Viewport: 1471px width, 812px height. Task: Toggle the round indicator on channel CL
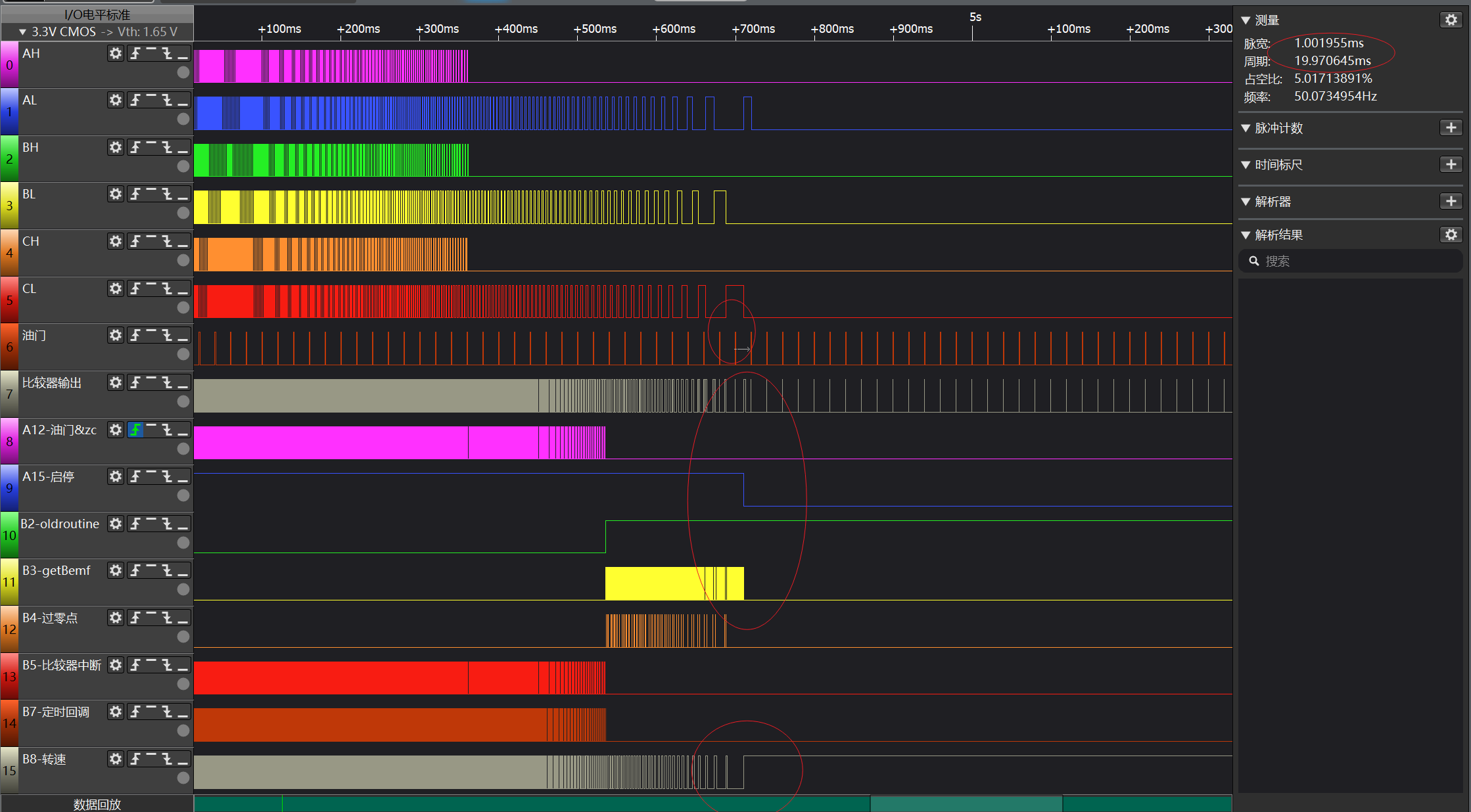(183, 307)
